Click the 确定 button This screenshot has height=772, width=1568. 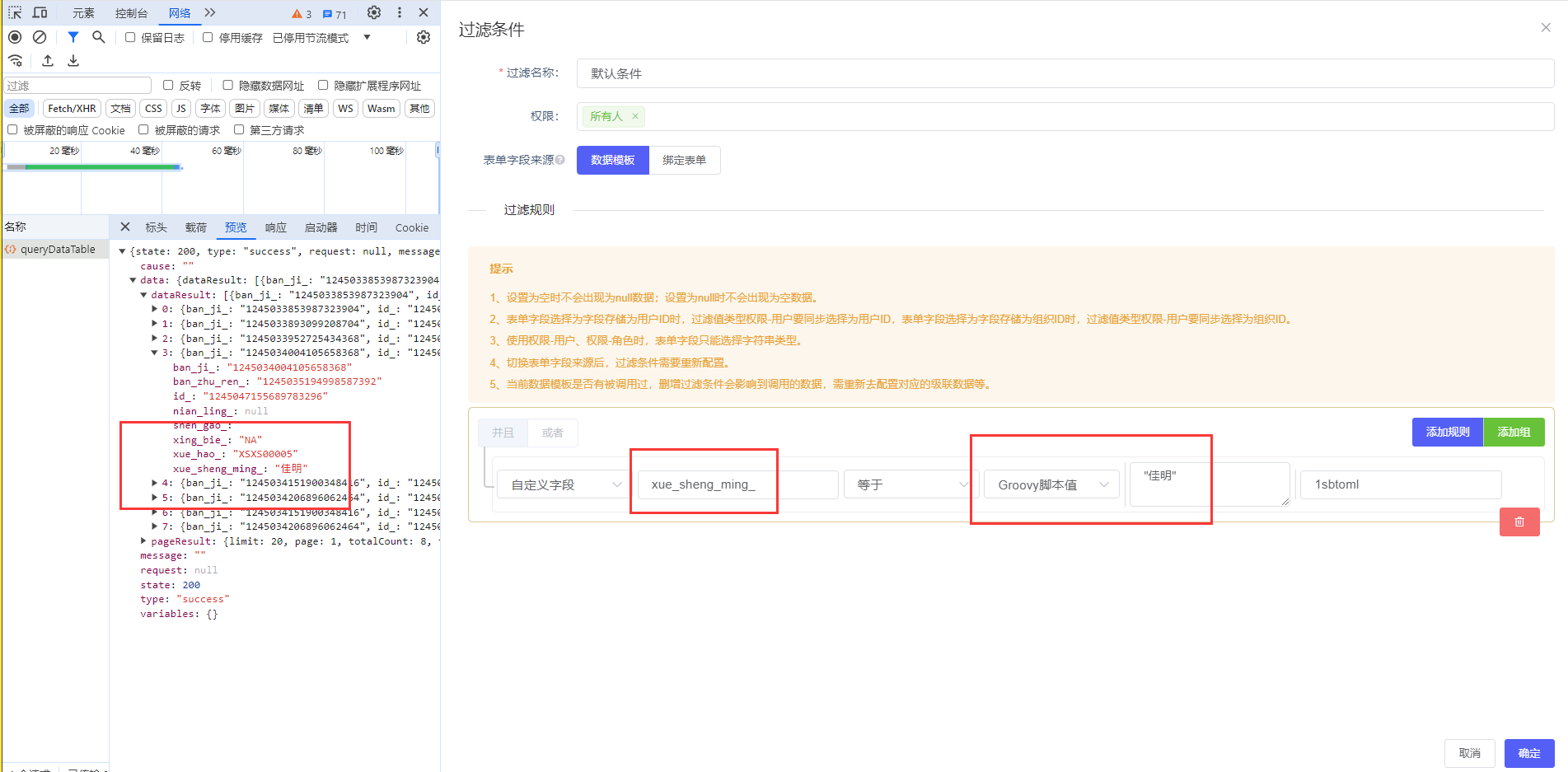coord(1528,753)
